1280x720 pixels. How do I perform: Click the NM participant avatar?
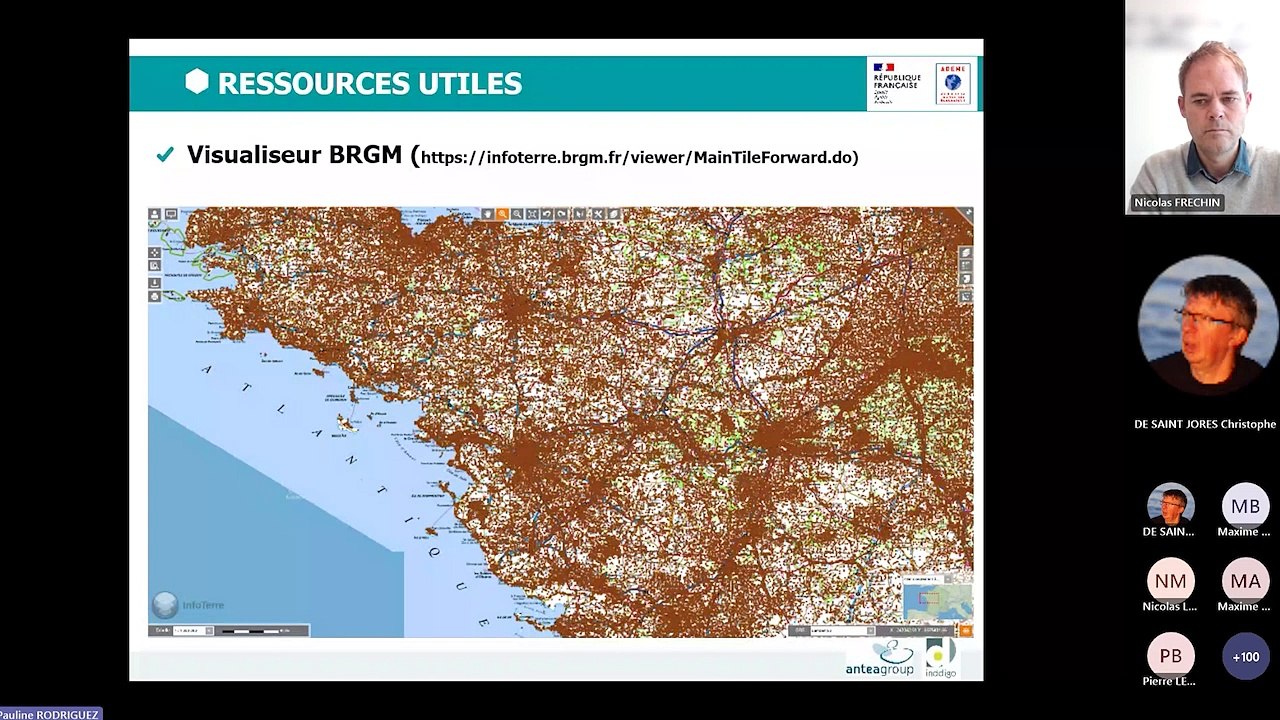point(1170,581)
